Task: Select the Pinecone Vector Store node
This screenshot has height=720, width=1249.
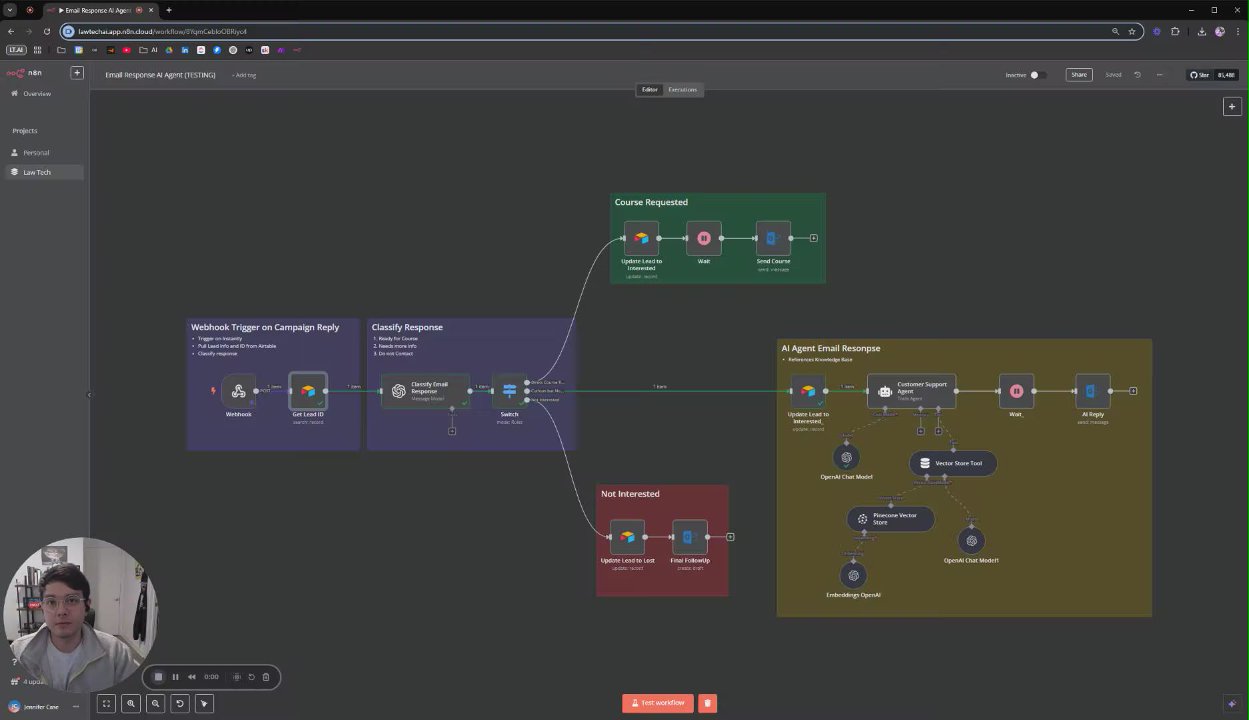Action: [890, 519]
